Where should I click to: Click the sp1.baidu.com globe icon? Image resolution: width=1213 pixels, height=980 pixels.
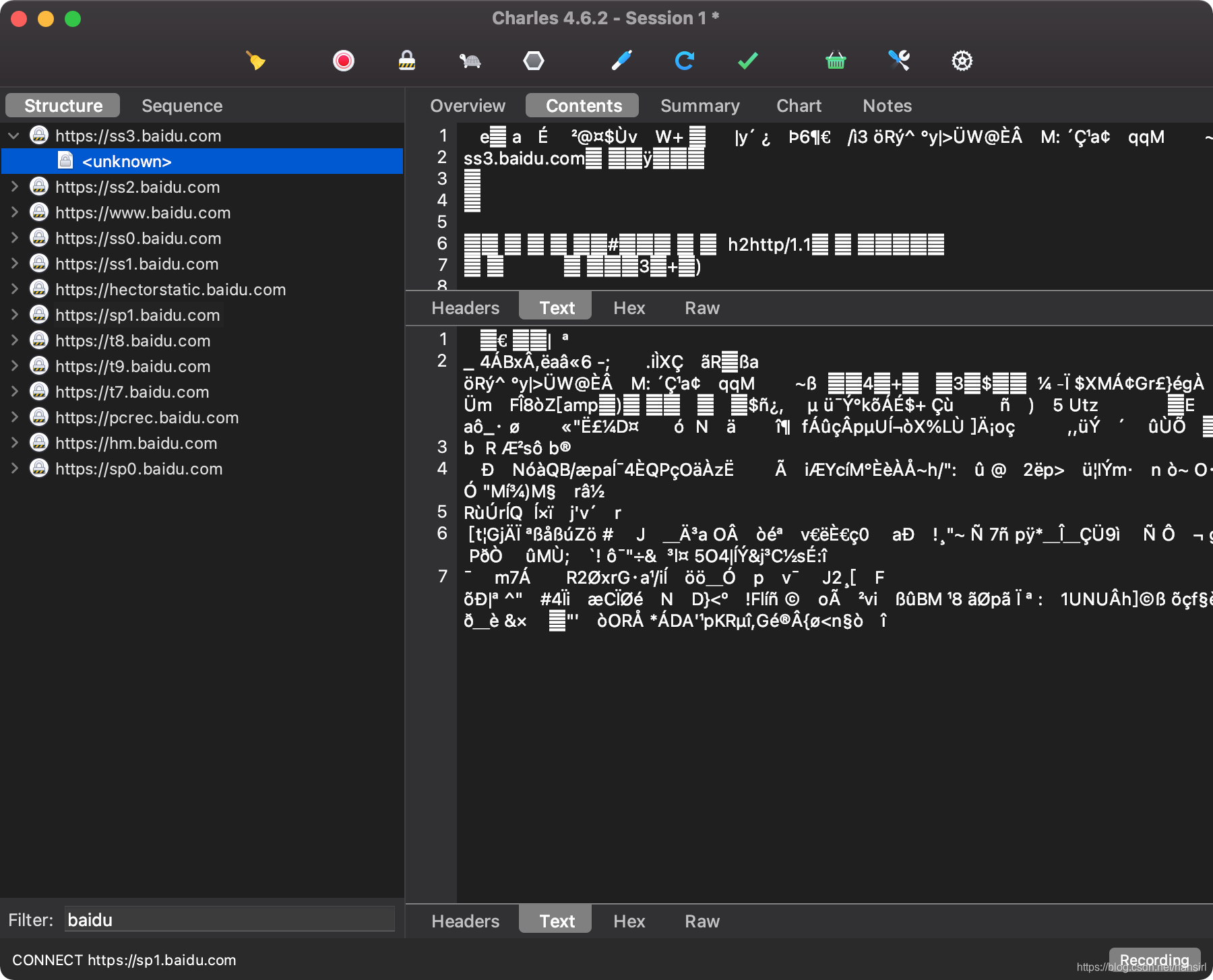(x=40, y=314)
